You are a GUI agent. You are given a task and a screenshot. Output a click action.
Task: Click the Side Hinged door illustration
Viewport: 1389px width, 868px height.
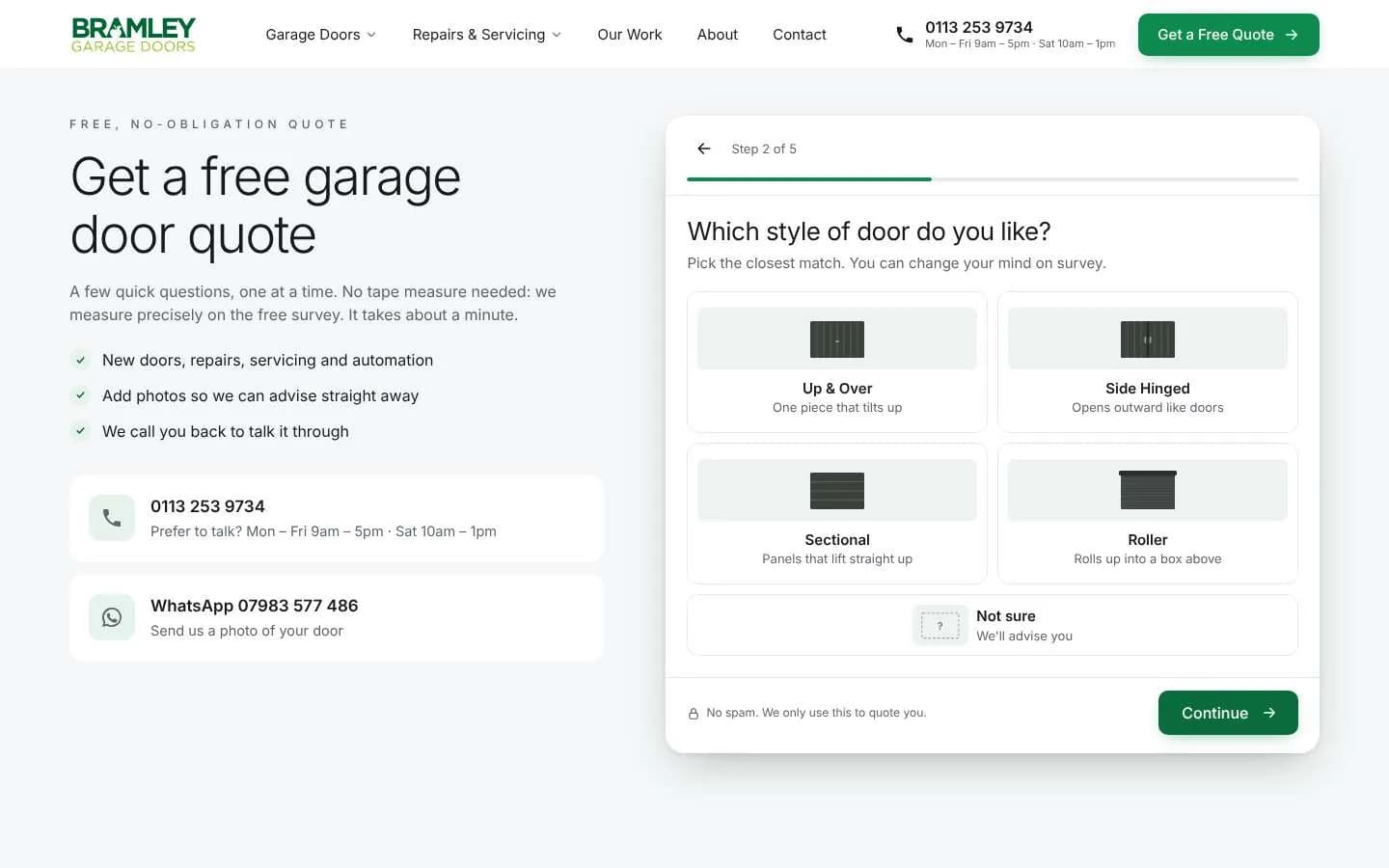click(1148, 339)
